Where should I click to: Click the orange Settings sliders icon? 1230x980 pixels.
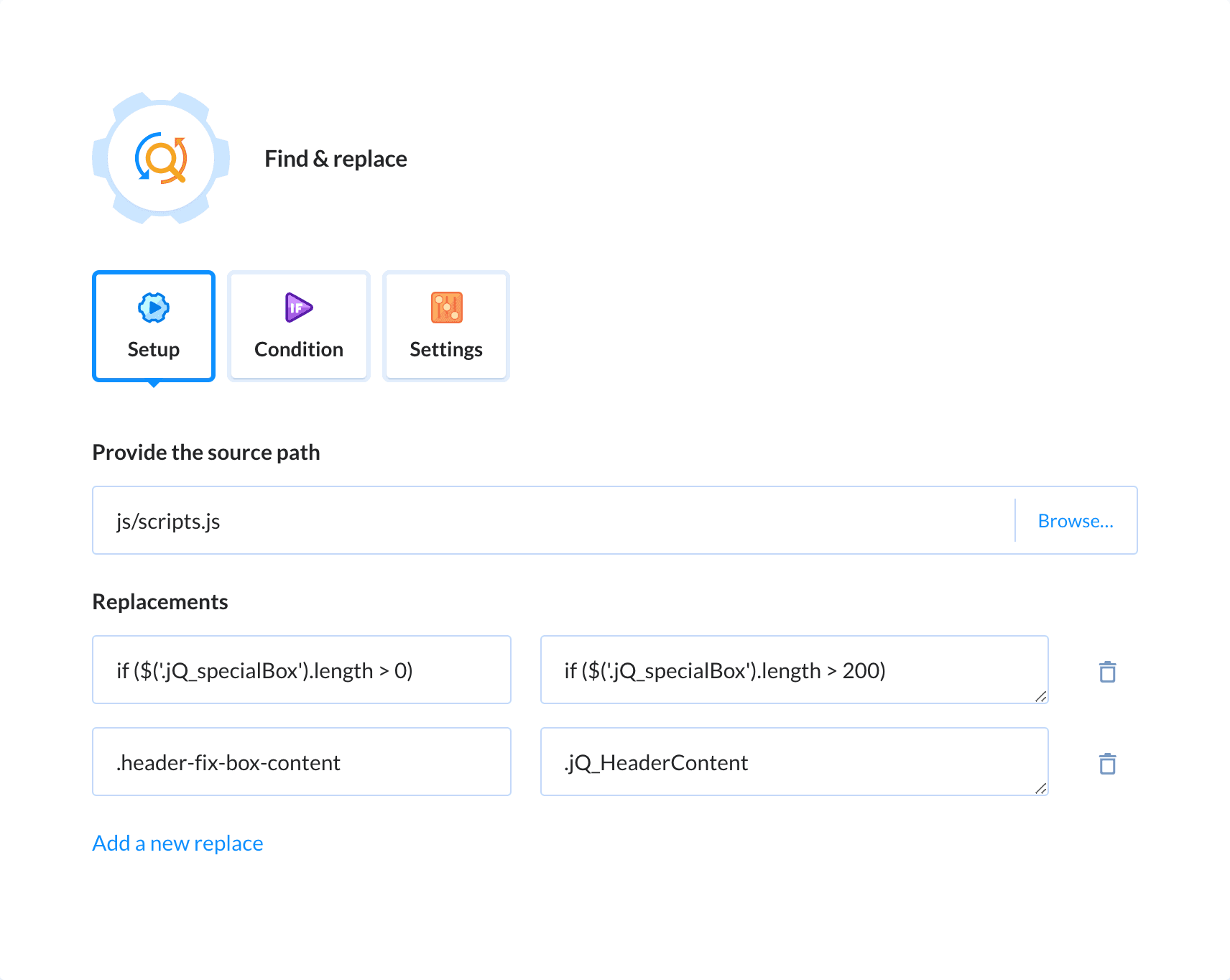click(x=445, y=308)
